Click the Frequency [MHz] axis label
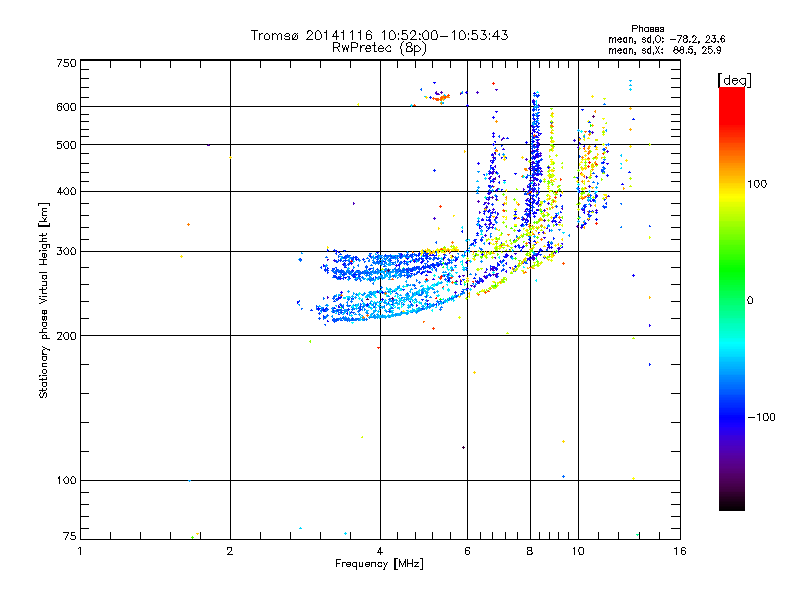 (x=379, y=564)
